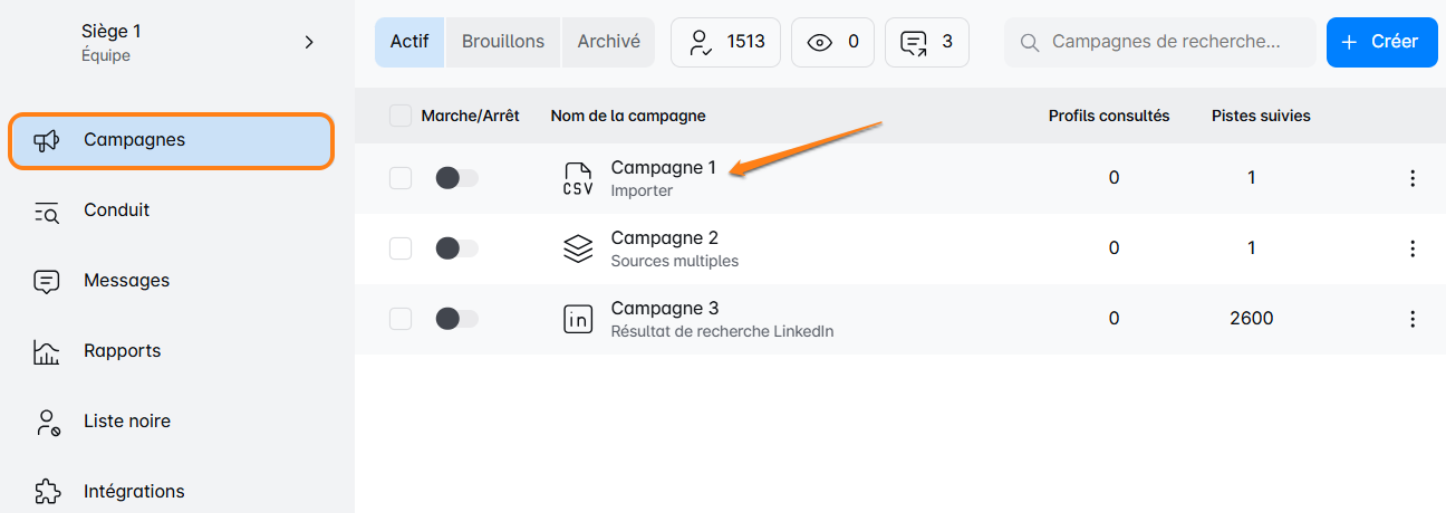Expand the Siège 1 team chevron

[x=309, y=42]
